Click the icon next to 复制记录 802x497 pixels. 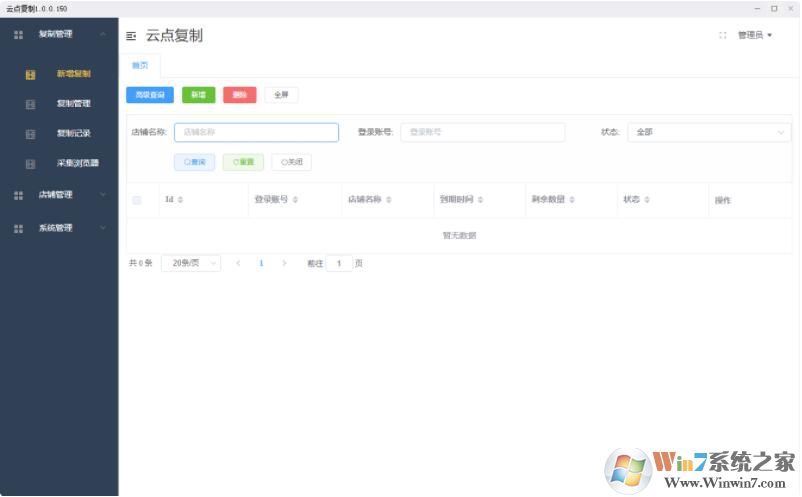coord(31,134)
